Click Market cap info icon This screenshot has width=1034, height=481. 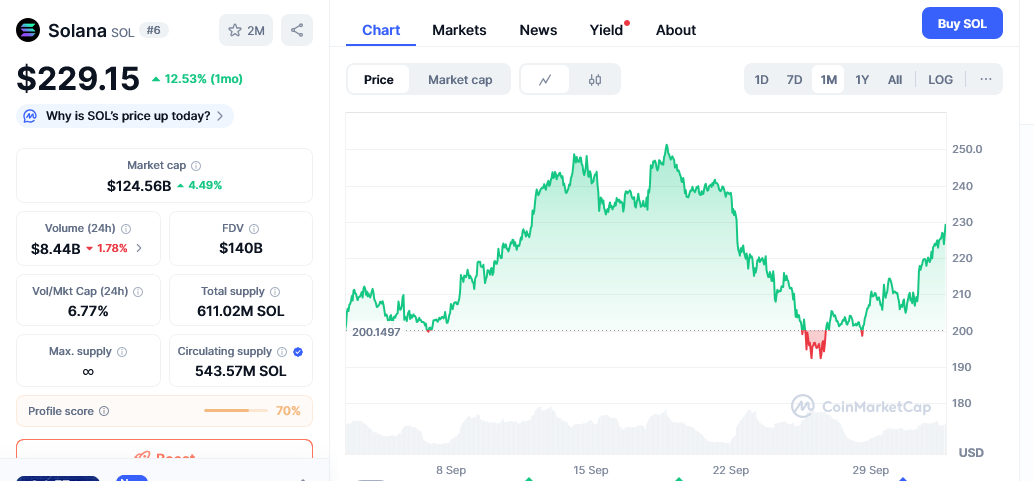pos(196,165)
